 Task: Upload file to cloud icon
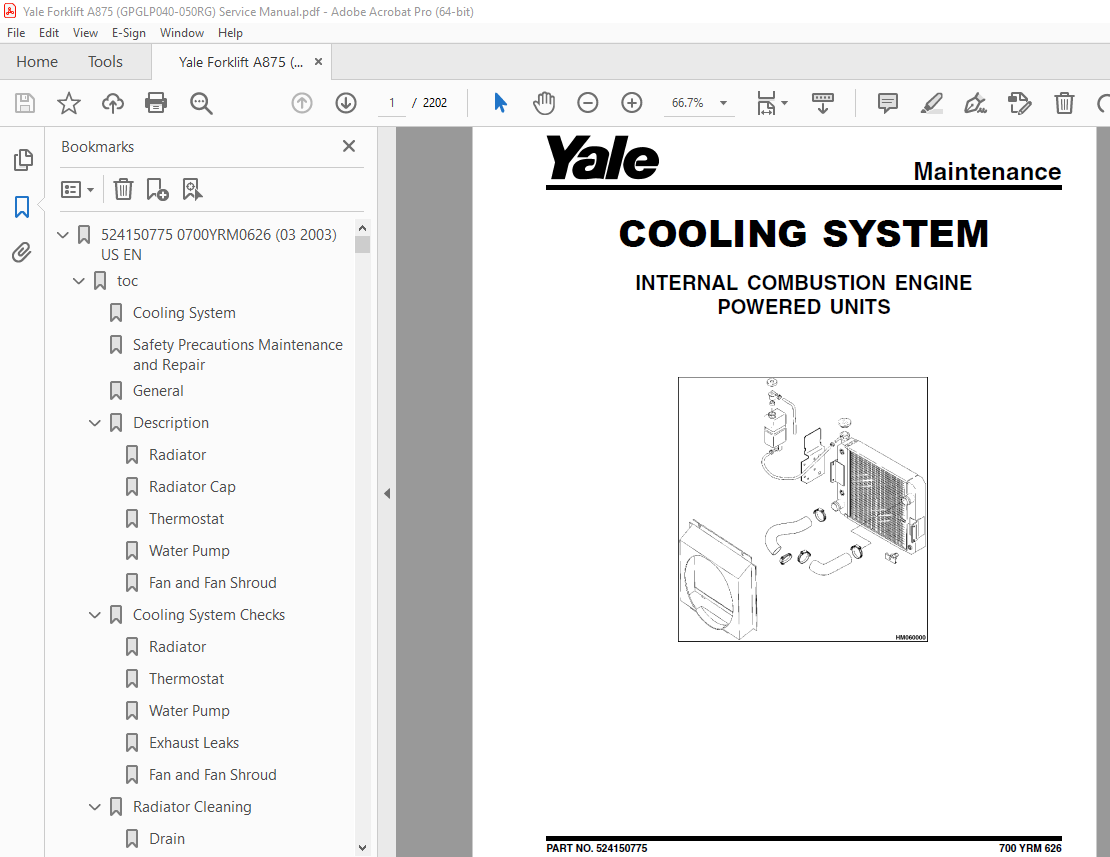coord(113,103)
